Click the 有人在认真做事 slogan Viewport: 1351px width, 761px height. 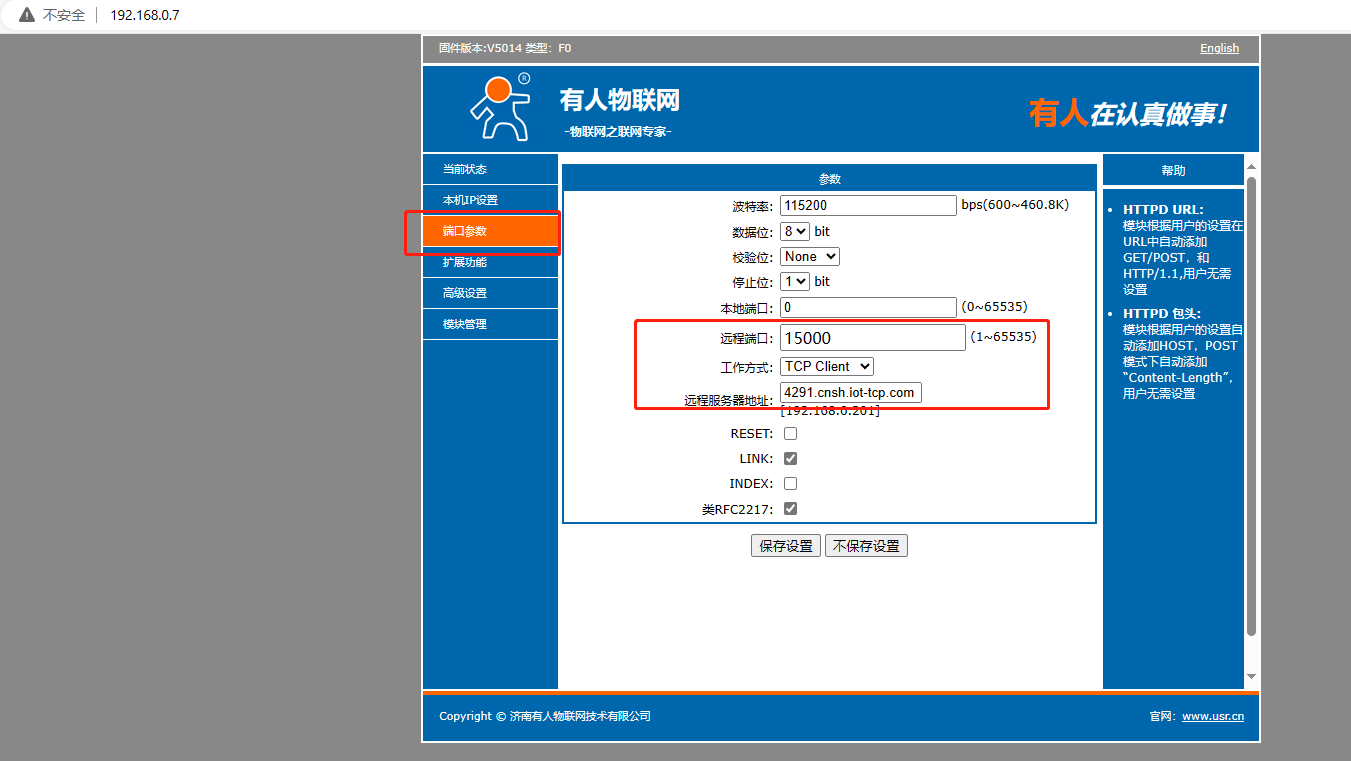coord(1128,114)
